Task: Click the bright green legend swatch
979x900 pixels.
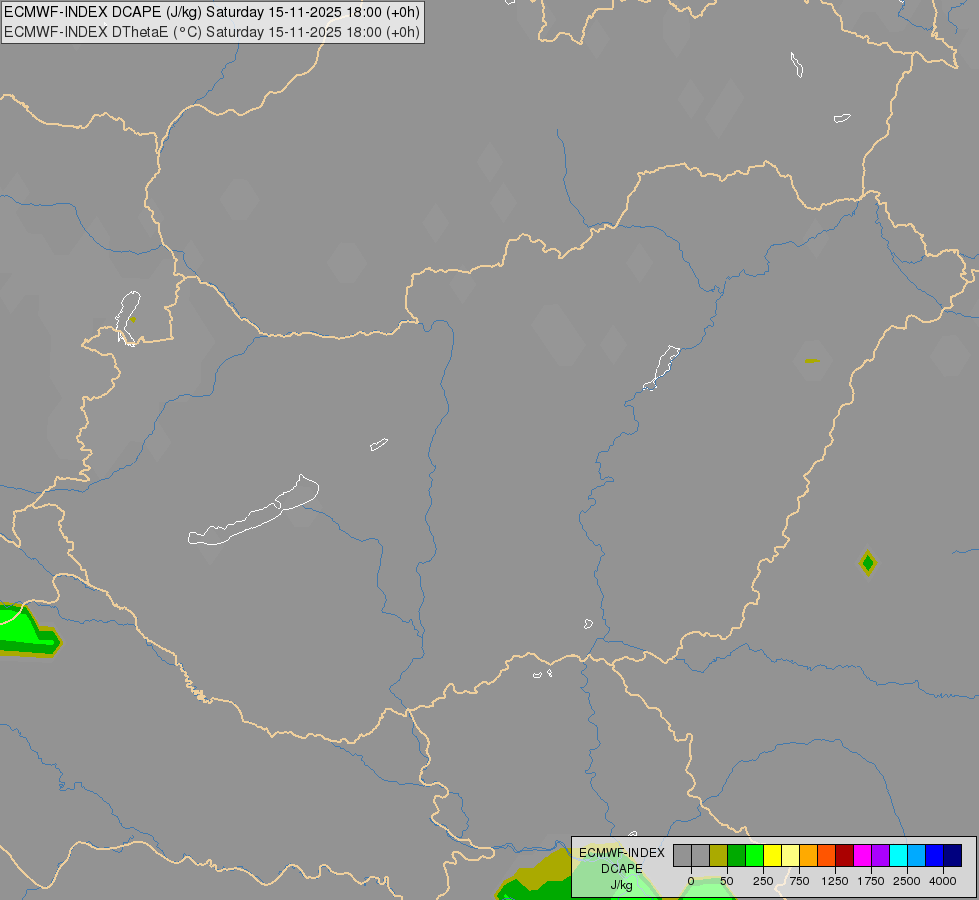Action: point(755,856)
